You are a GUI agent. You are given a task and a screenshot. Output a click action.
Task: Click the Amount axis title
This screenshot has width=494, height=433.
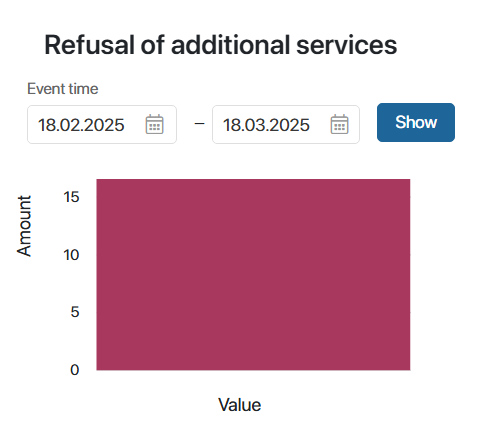pos(24,226)
